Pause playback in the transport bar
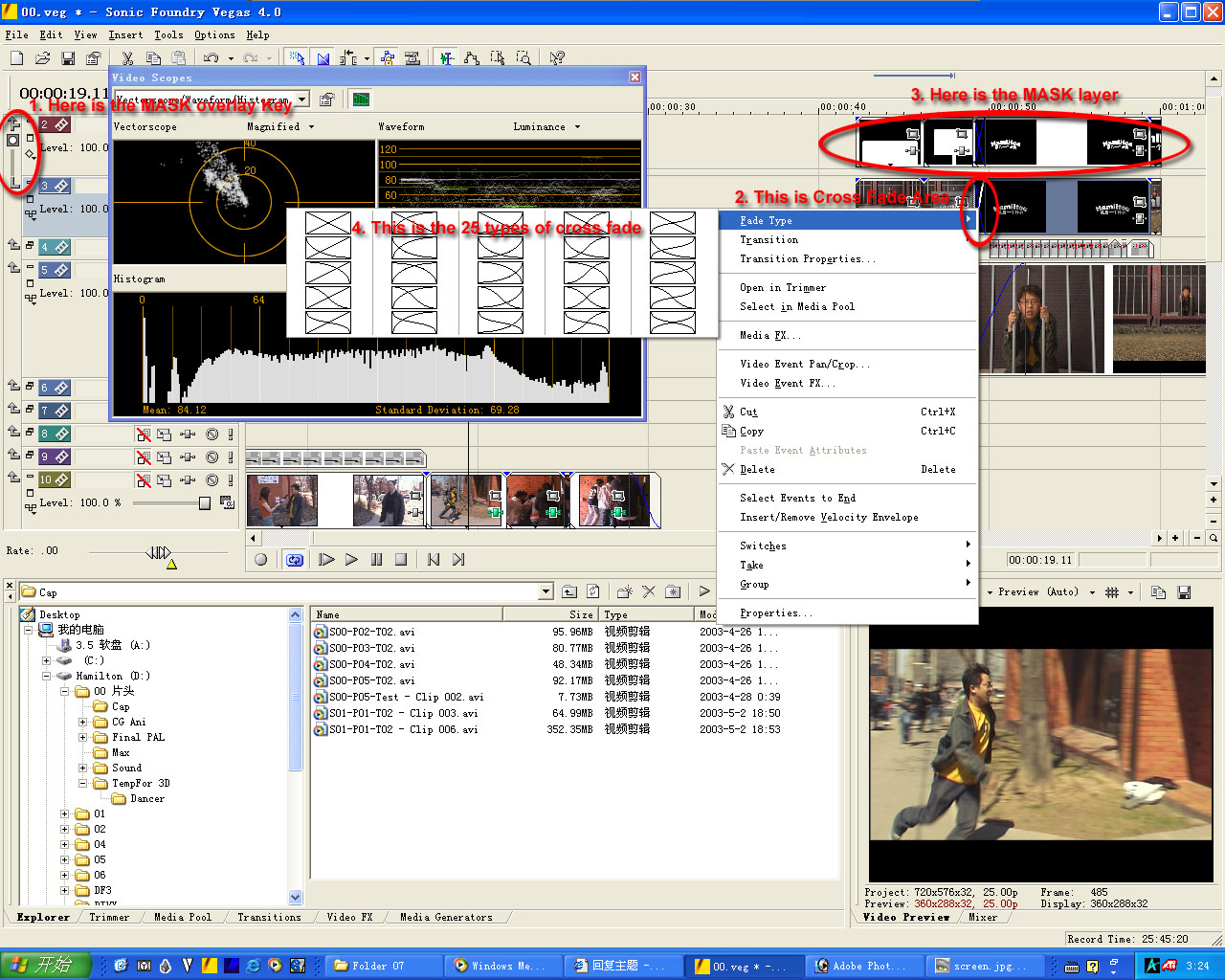Viewport: 1225px width, 980px height. pyautogui.click(x=376, y=560)
